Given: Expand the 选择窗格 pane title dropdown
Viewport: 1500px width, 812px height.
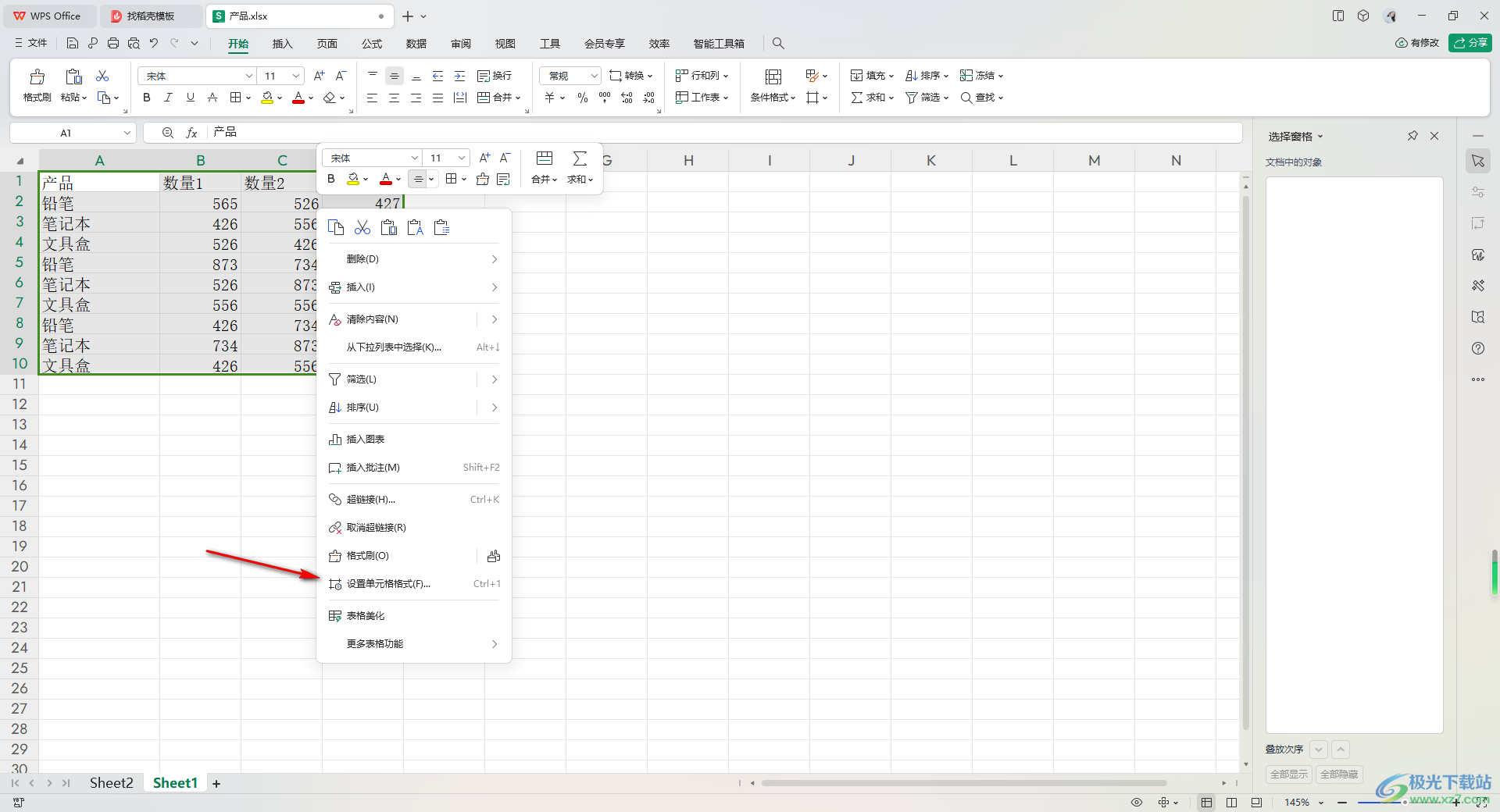Looking at the screenshot, I should click(x=1320, y=137).
